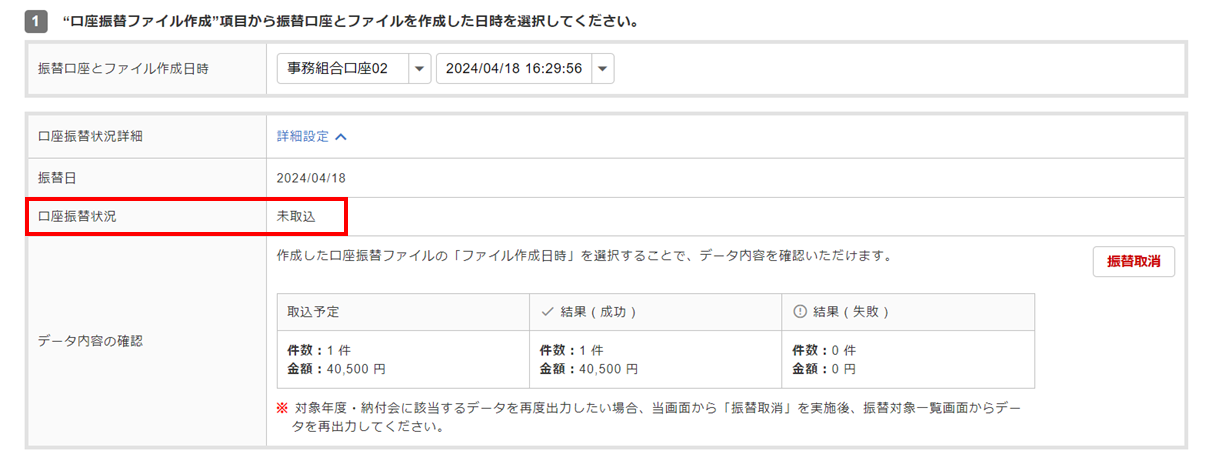Click the 口座振替状況 row label

[76, 216]
